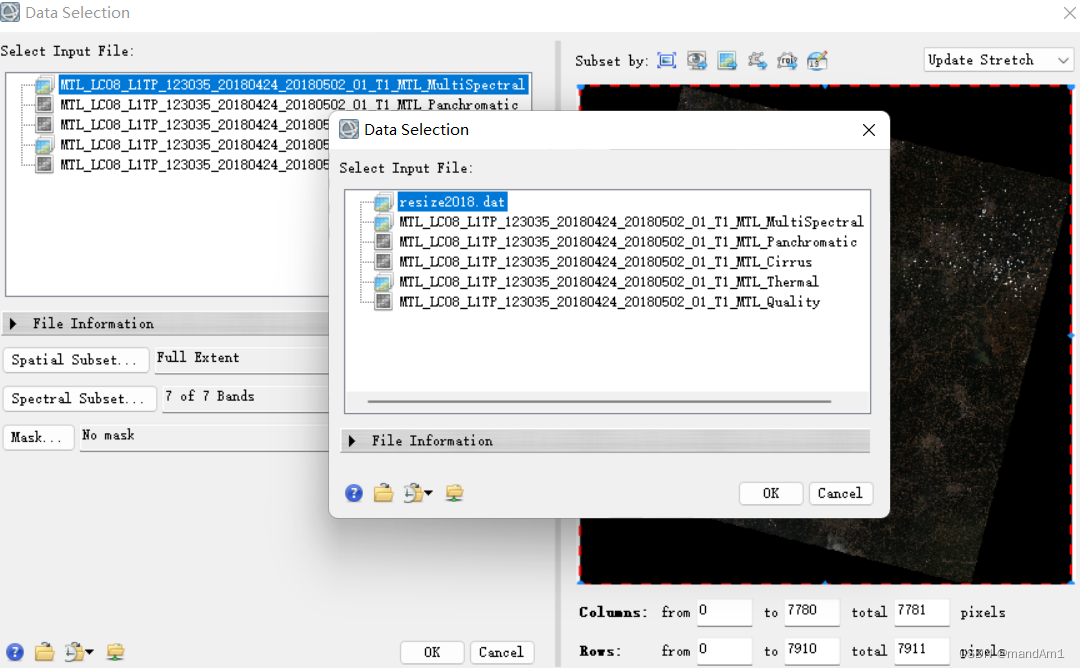Select MTL_Thermal file in front dialog
Screen dimensions: 1080x668
[x=609, y=282]
